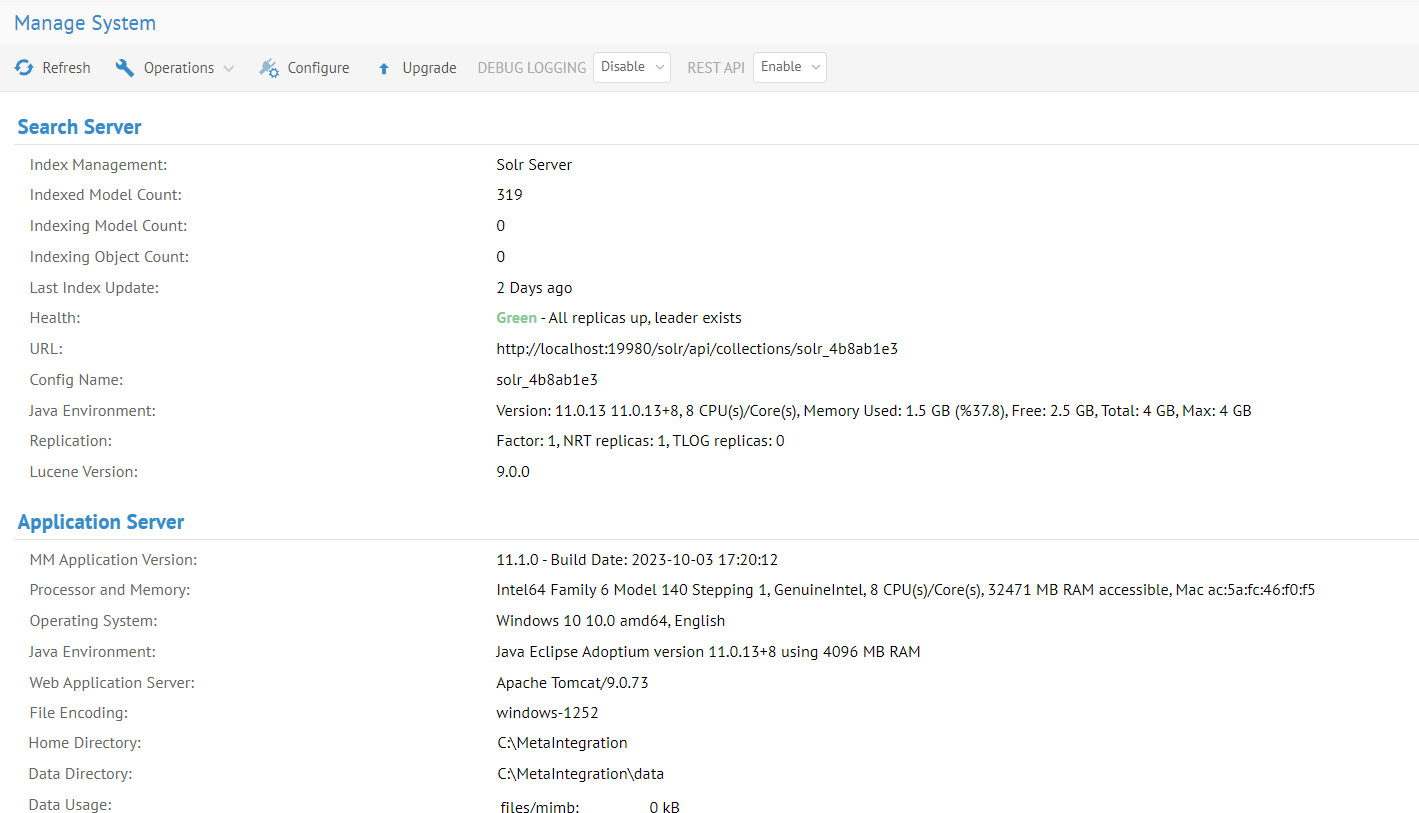
Task: Expand the Operations dropdown chevron
Action: coord(229,69)
